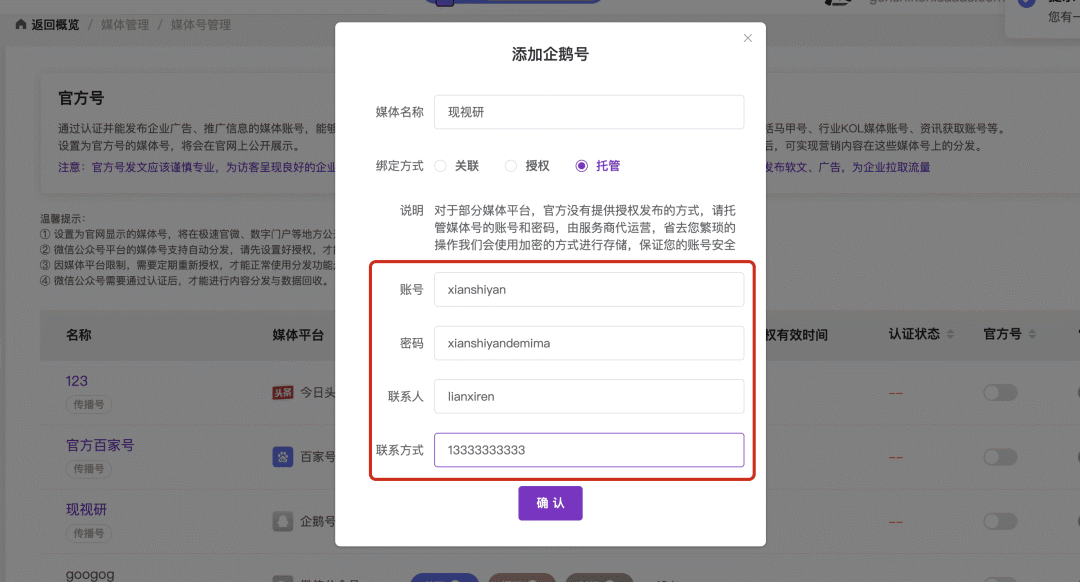This screenshot has width=1080, height=582.
Task: Close the 添加企鹅号 dialog
Action: click(747, 38)
